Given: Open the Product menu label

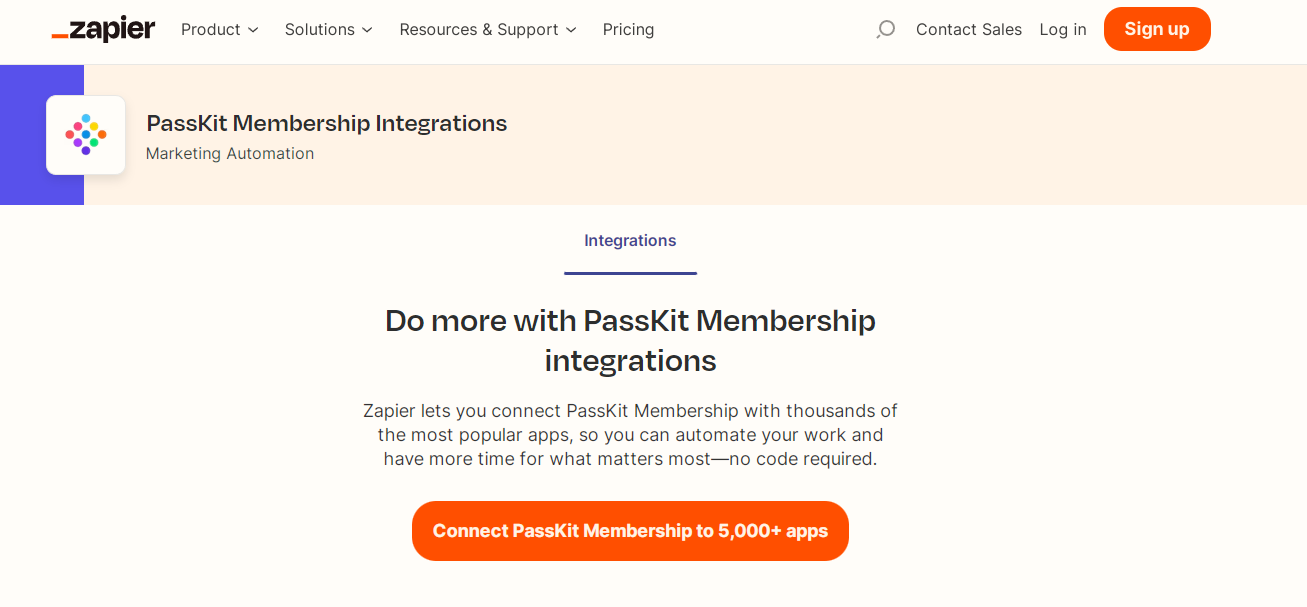Looking at the screenshot, I should click(x=210, y=30).
